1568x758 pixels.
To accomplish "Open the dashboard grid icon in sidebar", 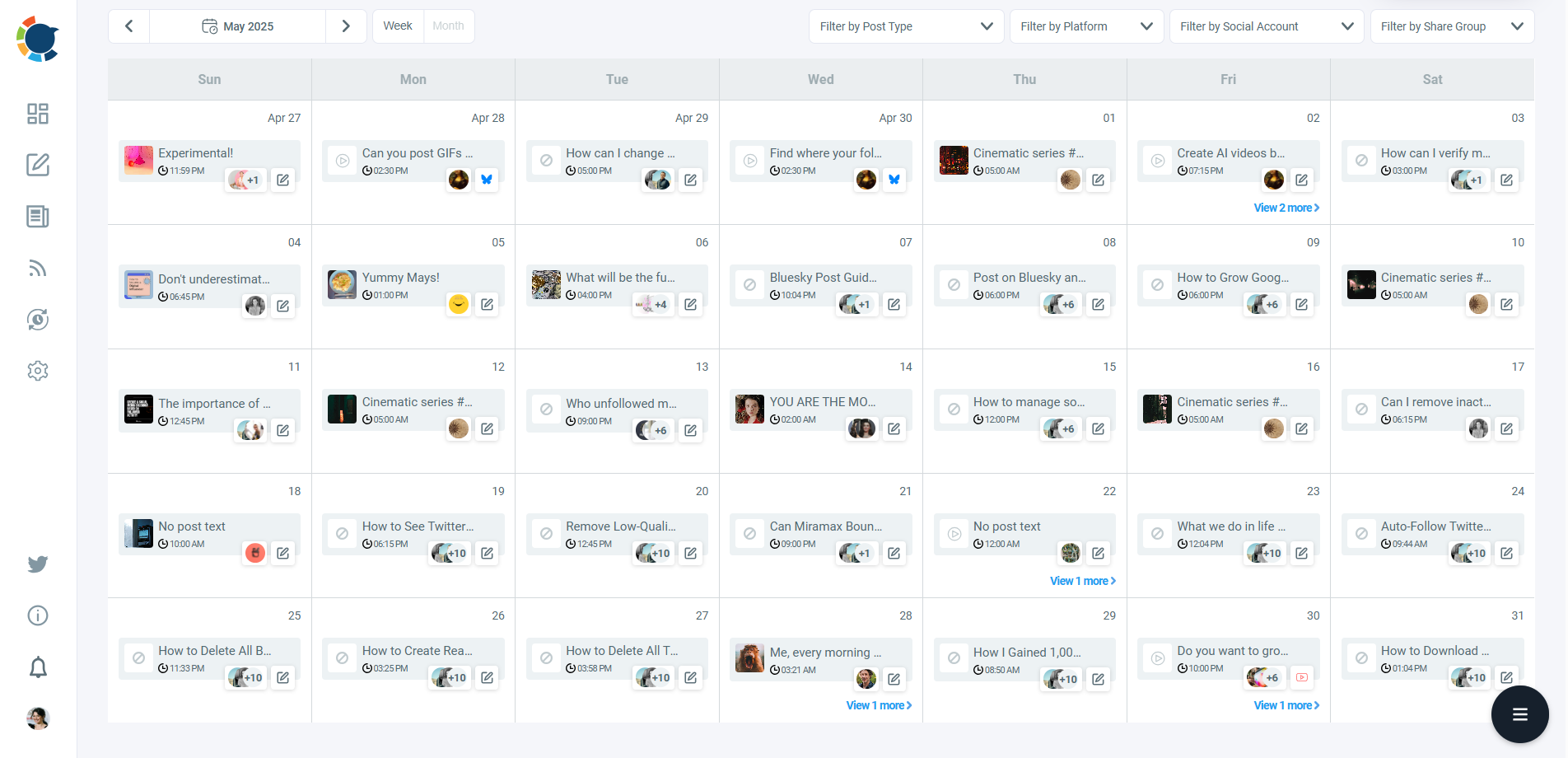I will pos(37,114).
